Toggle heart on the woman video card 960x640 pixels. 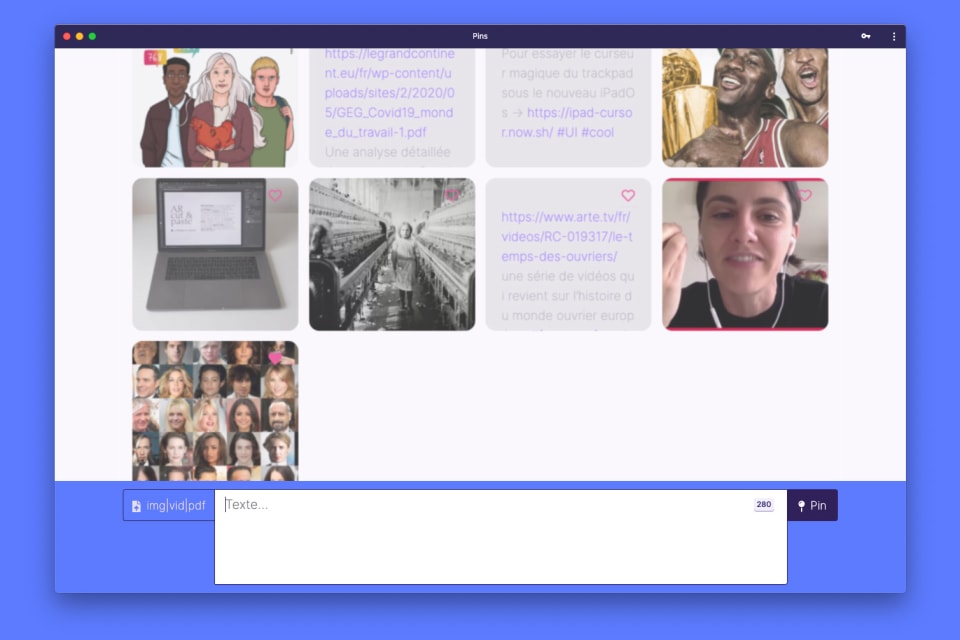coord(804,196)
